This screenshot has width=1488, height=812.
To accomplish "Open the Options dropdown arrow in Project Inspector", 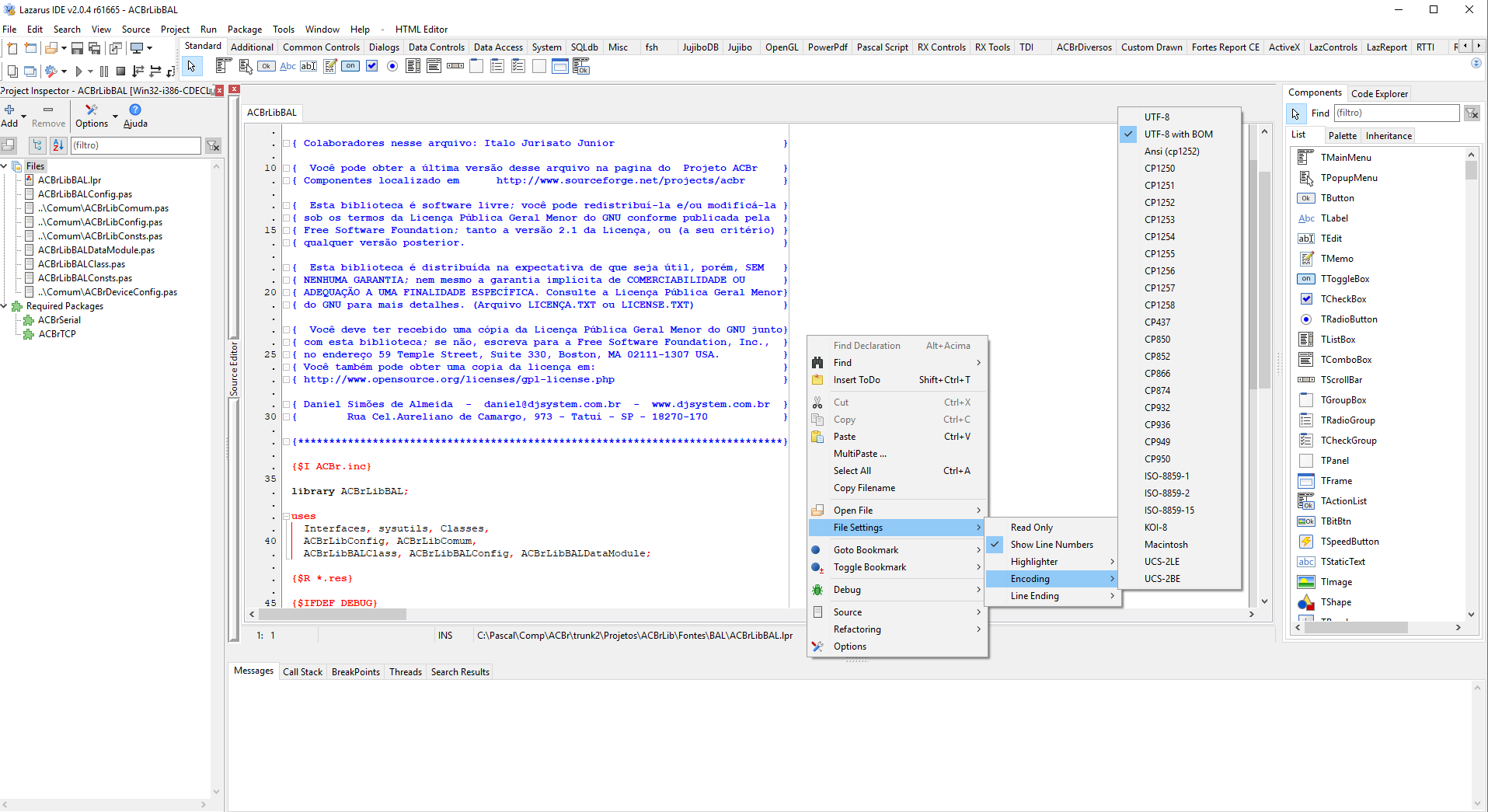I will coord(116,117).
